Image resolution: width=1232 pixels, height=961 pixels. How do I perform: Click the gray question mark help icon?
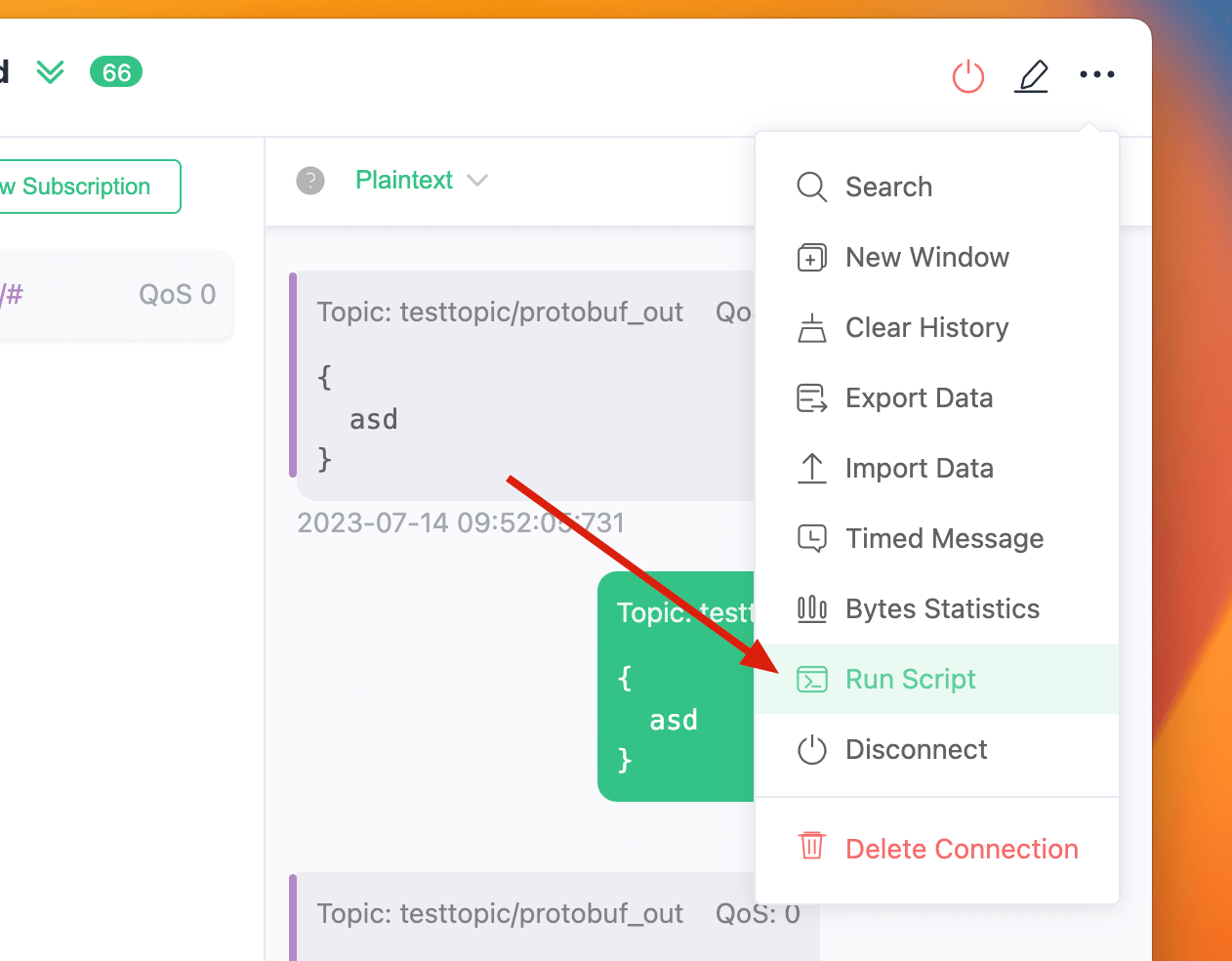click(310, 181)
